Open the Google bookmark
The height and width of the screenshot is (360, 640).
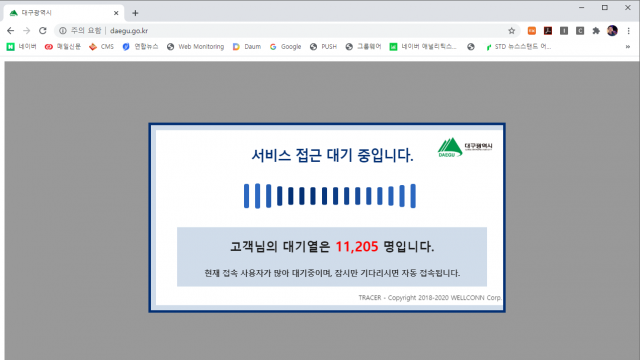(x=285, y=47)
